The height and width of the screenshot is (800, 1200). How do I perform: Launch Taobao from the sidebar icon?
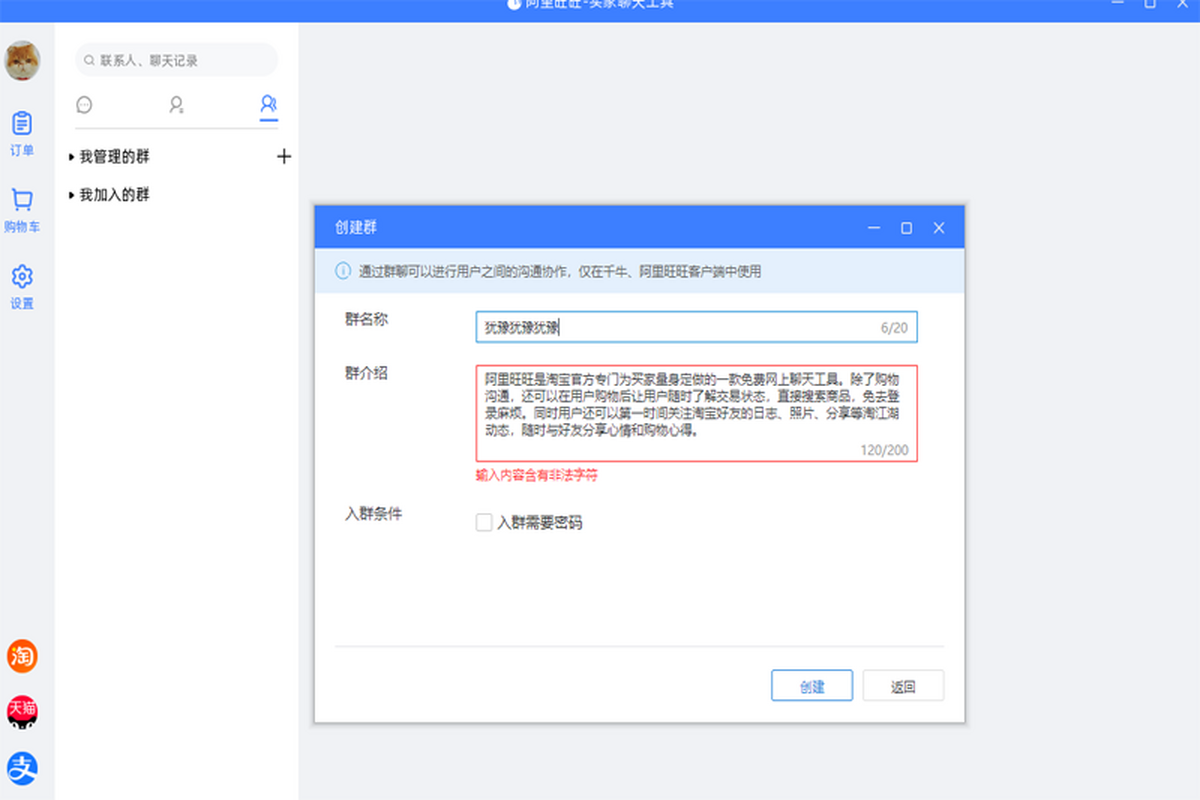[22, 656]
